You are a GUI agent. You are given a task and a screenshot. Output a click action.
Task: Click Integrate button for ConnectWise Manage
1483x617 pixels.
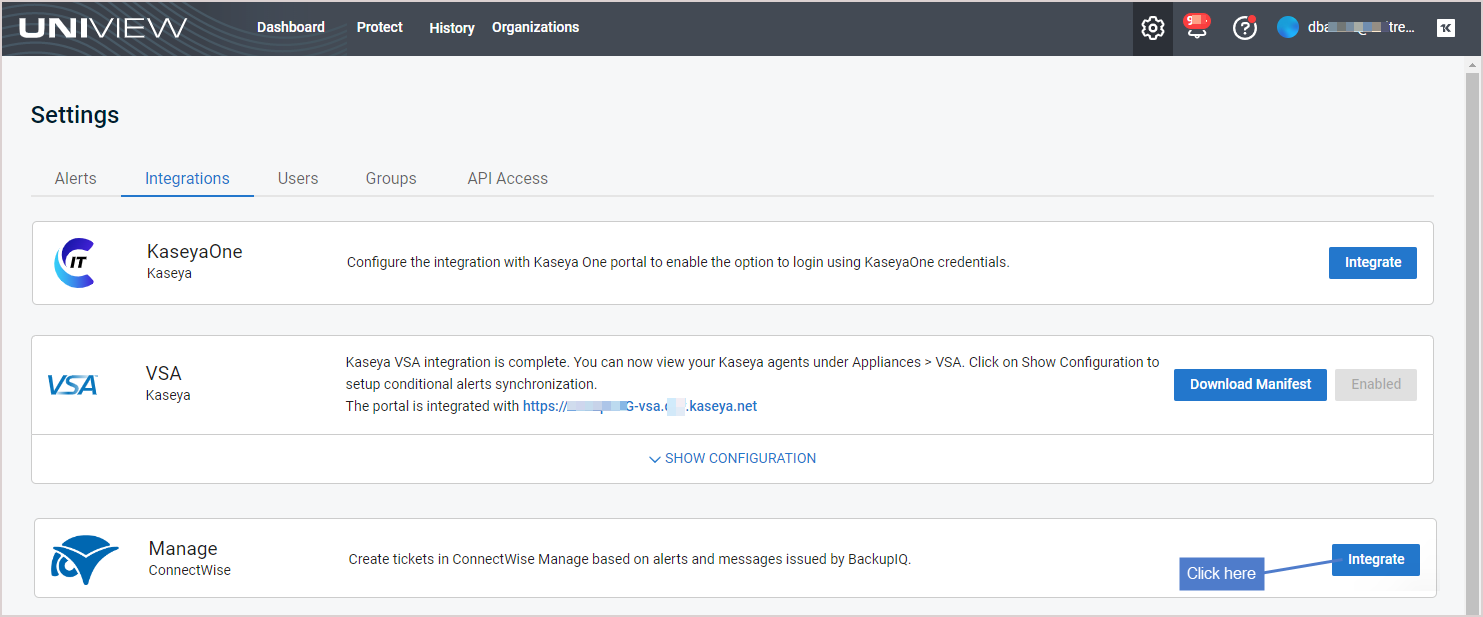coord(1376,559)
